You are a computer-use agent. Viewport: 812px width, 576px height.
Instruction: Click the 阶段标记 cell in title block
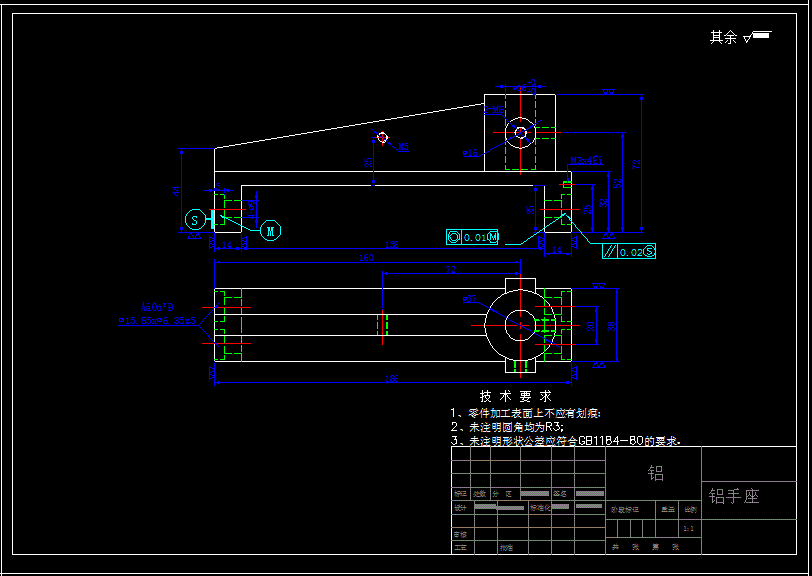625,510
